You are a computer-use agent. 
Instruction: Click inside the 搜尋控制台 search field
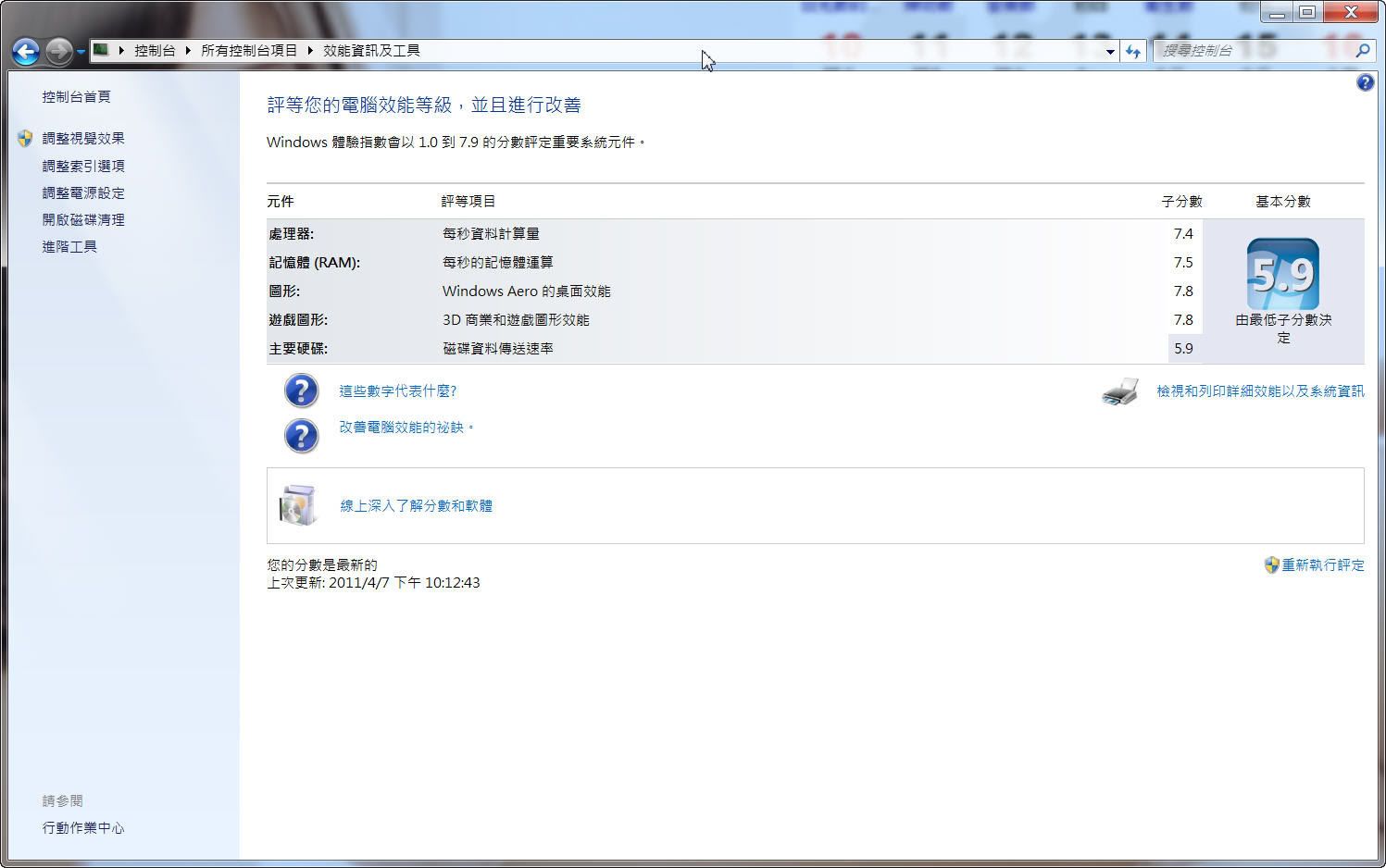click(x=1250, y=51)
